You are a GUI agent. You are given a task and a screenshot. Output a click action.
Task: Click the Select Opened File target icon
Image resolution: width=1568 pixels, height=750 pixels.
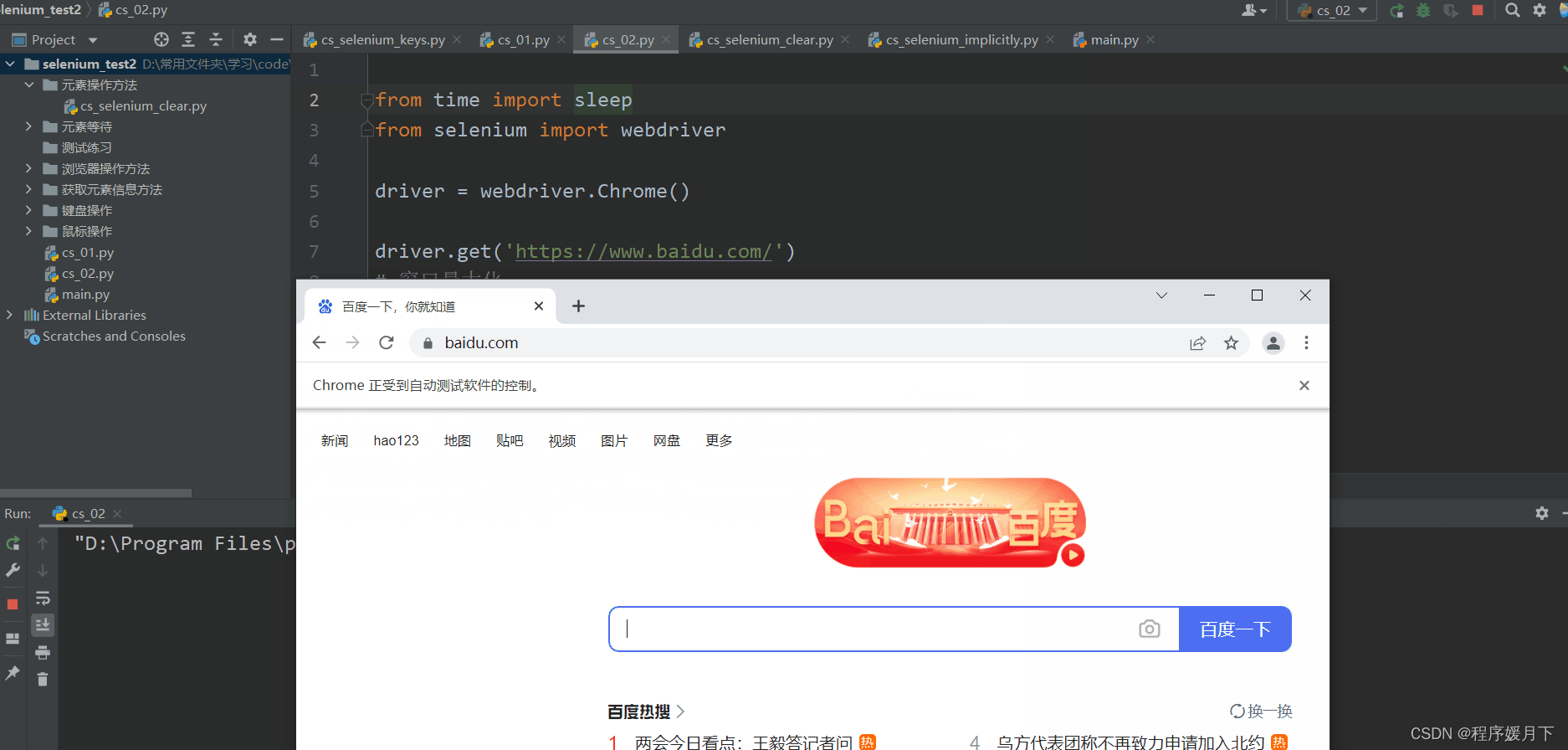click(161, 39)
